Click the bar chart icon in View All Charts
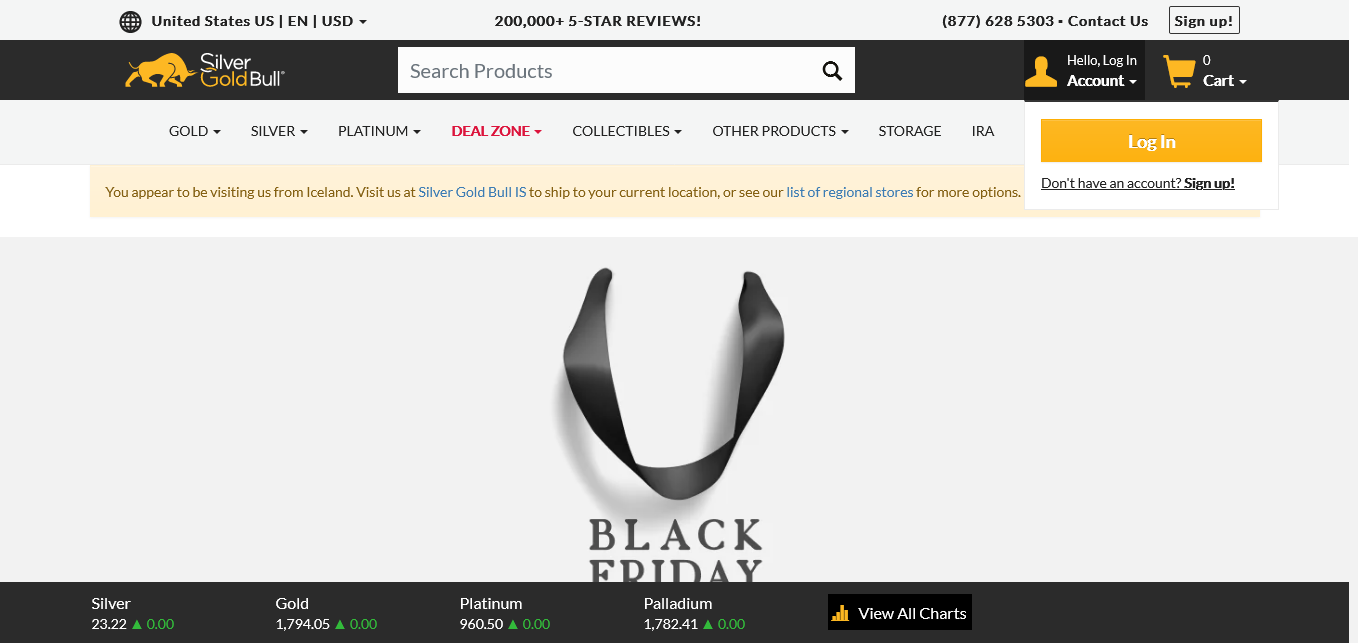This screenshot has height=643, width=1366. point(841,613)
